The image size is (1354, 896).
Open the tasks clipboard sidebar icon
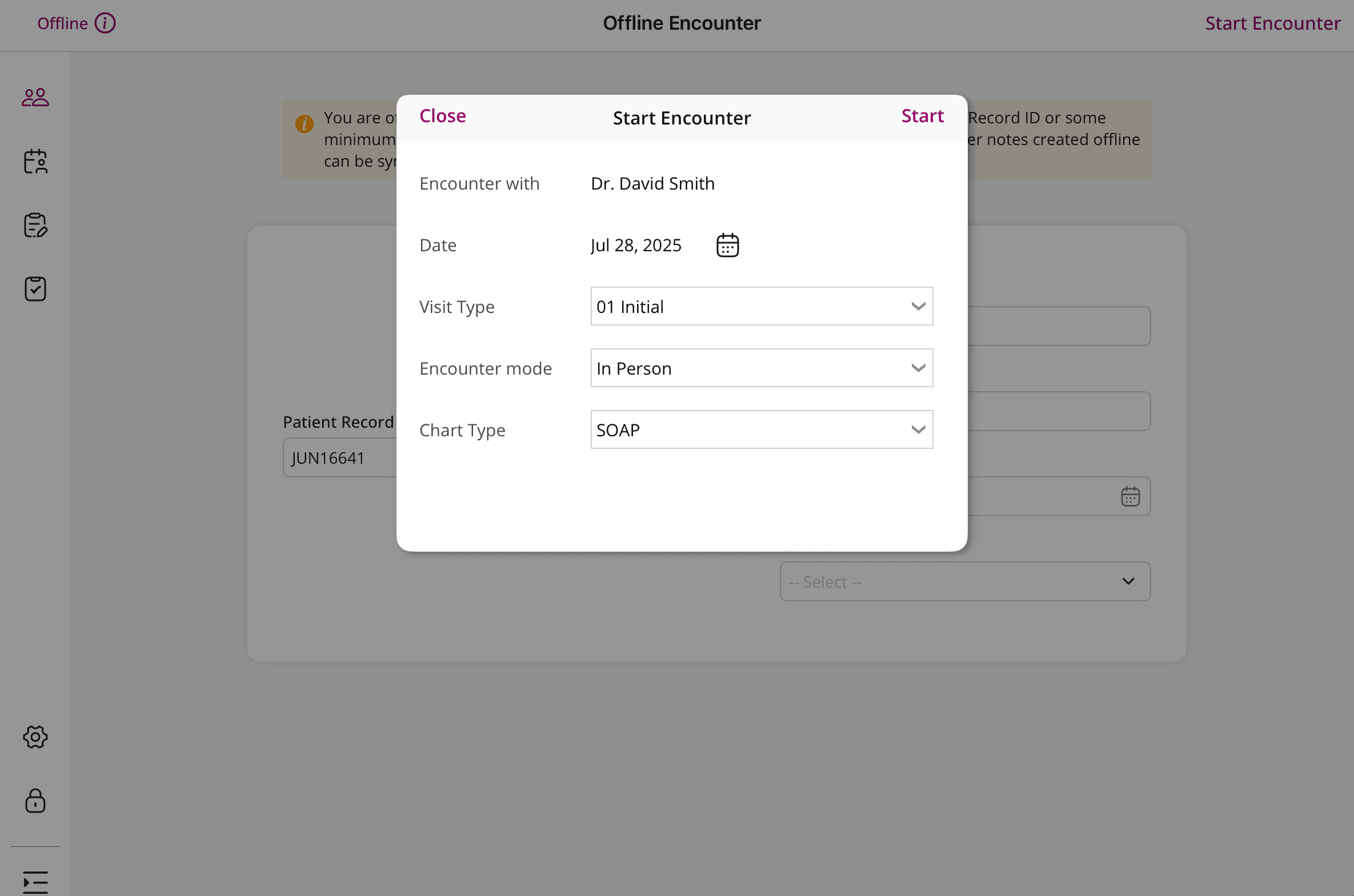(x=35, y=289)
